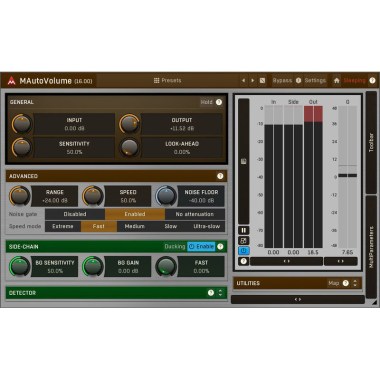Click the meter power icon button

[244, 251]
